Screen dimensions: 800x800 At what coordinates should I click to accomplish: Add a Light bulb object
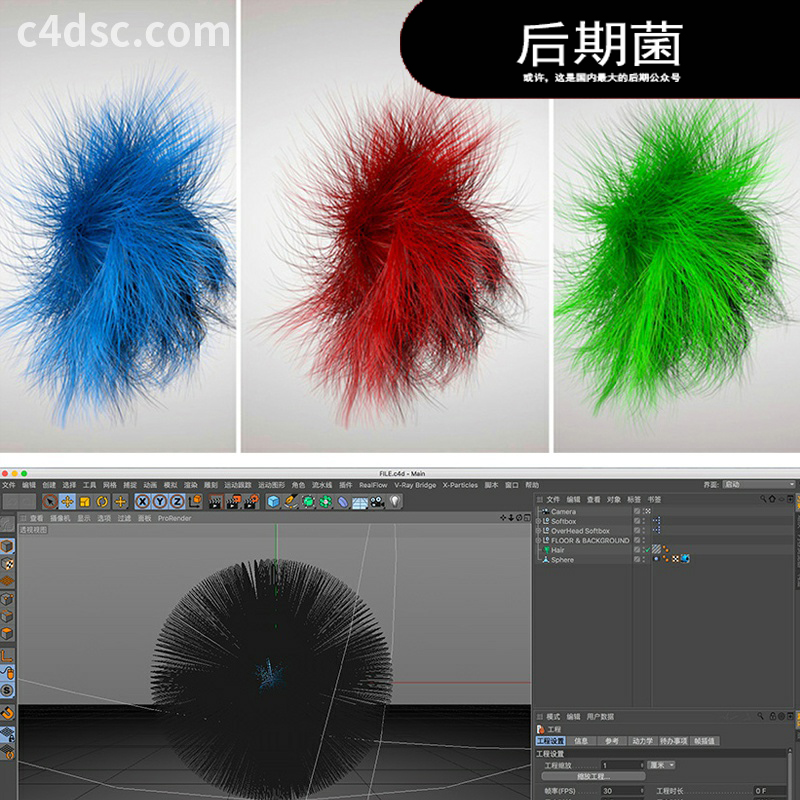coord(395,502)
